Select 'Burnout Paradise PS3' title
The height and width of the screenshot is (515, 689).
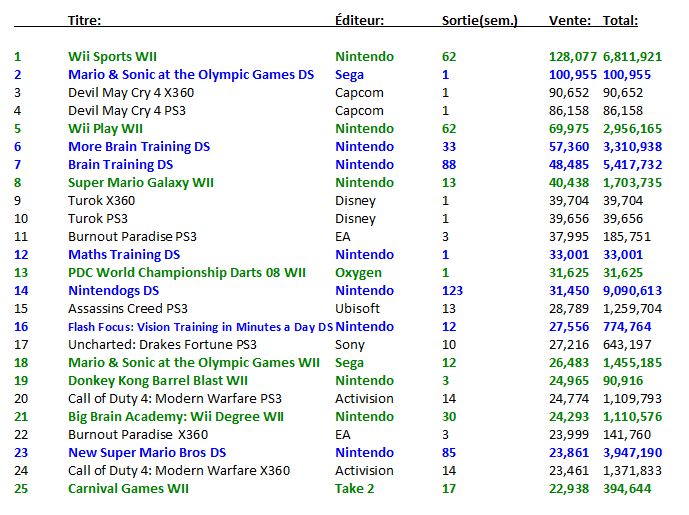132,237
